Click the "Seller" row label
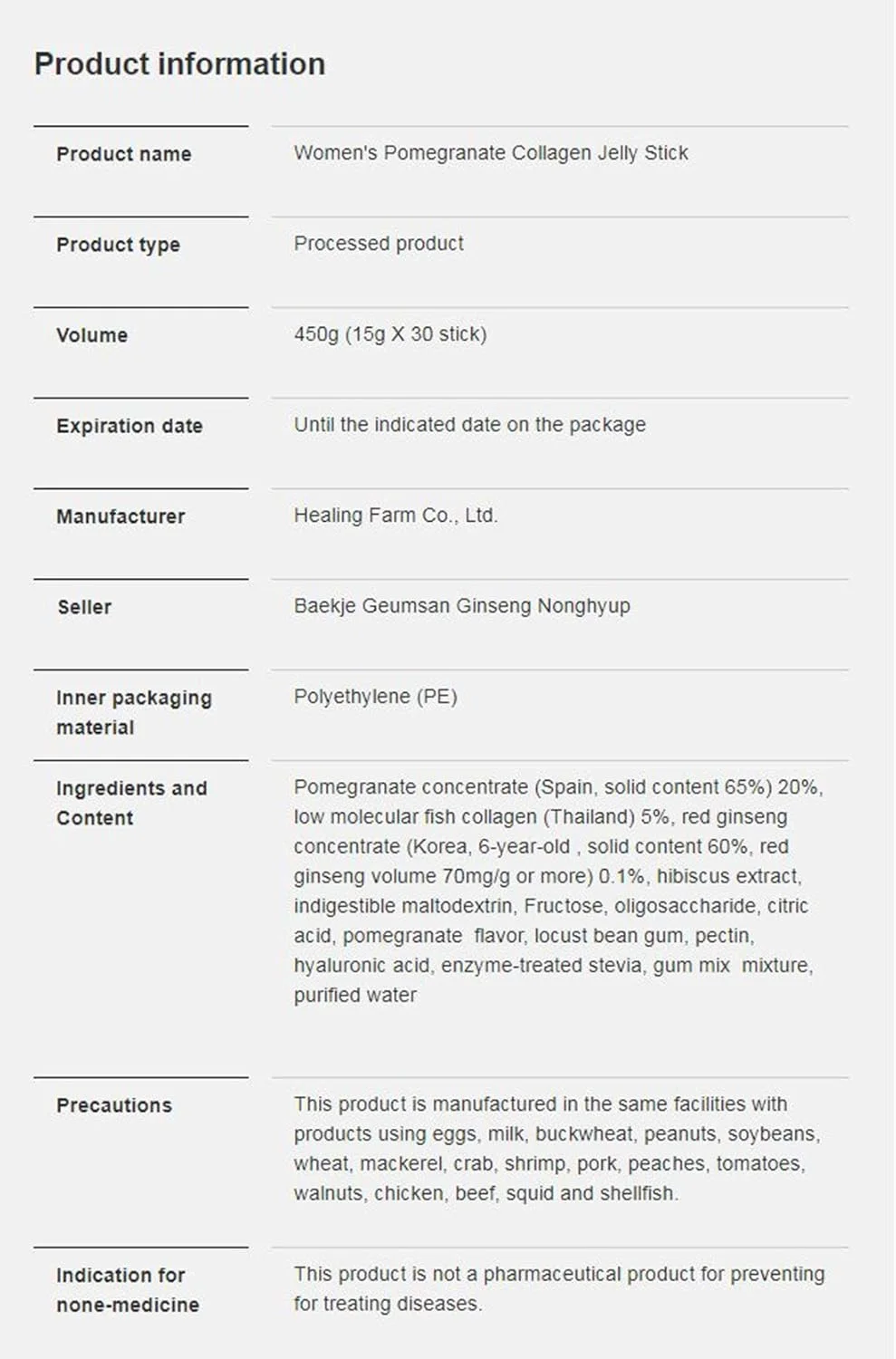The width and height of the screenshot is (896, 1359). click(84, 607)
